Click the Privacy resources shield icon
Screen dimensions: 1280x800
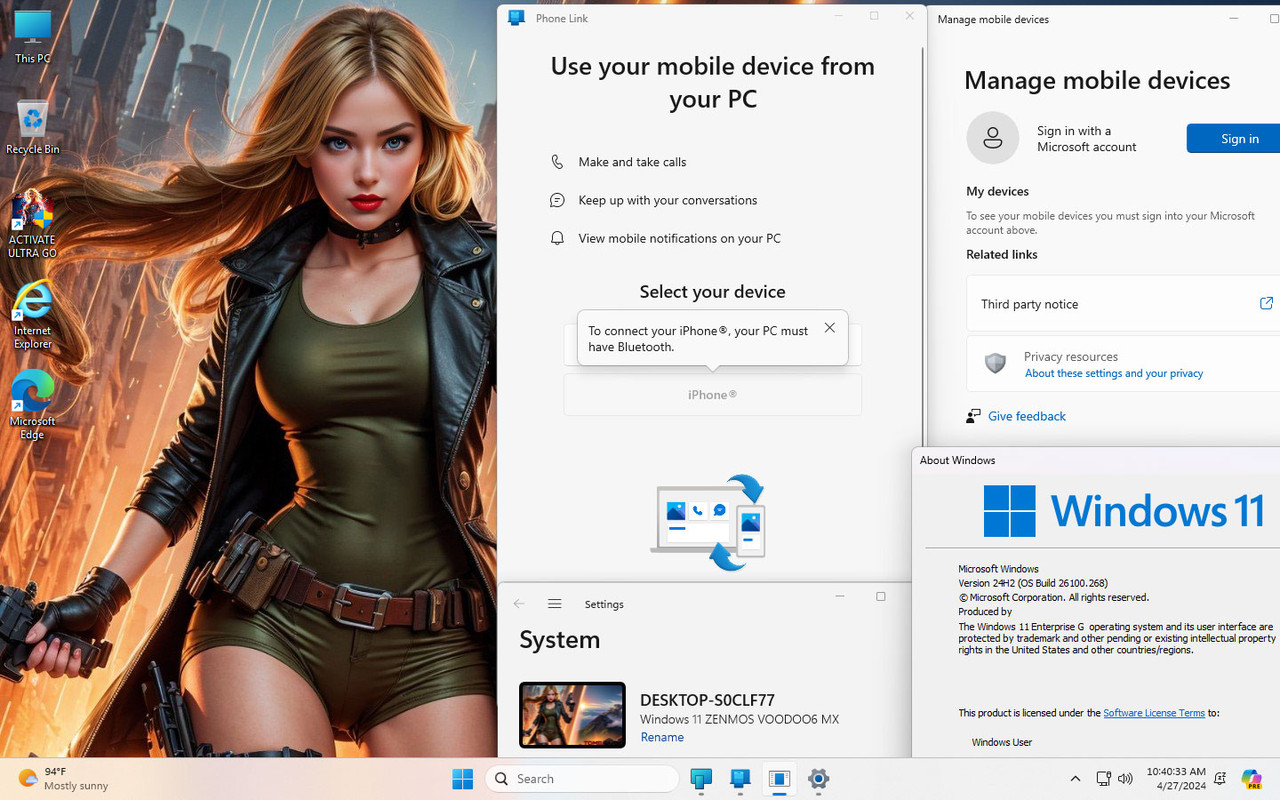[x=995, y=364]
